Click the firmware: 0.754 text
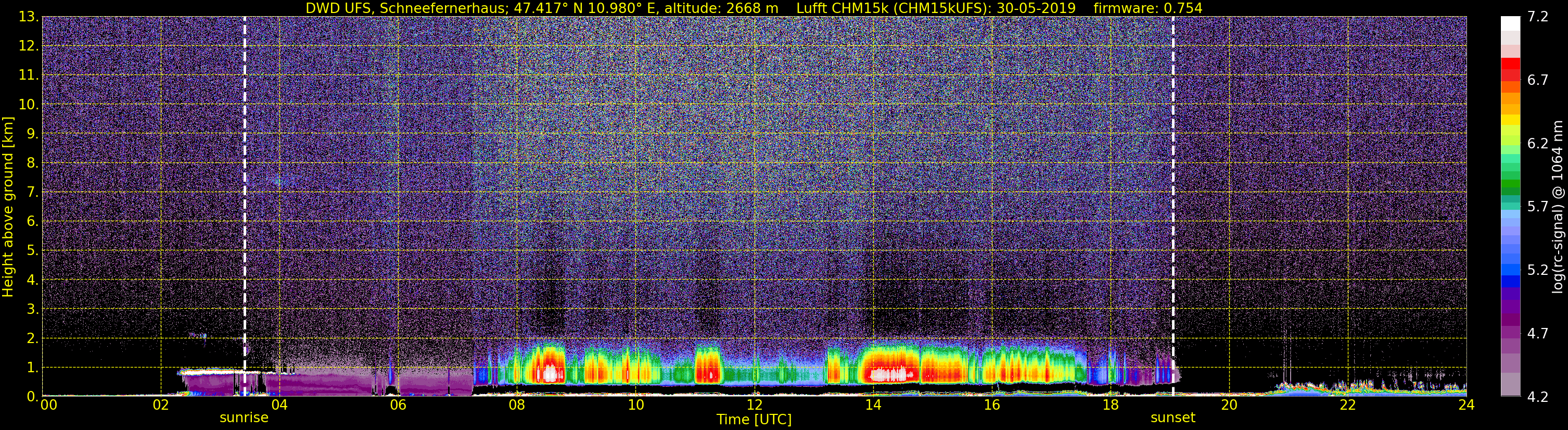1568x430 pixels. [1148, 8]
